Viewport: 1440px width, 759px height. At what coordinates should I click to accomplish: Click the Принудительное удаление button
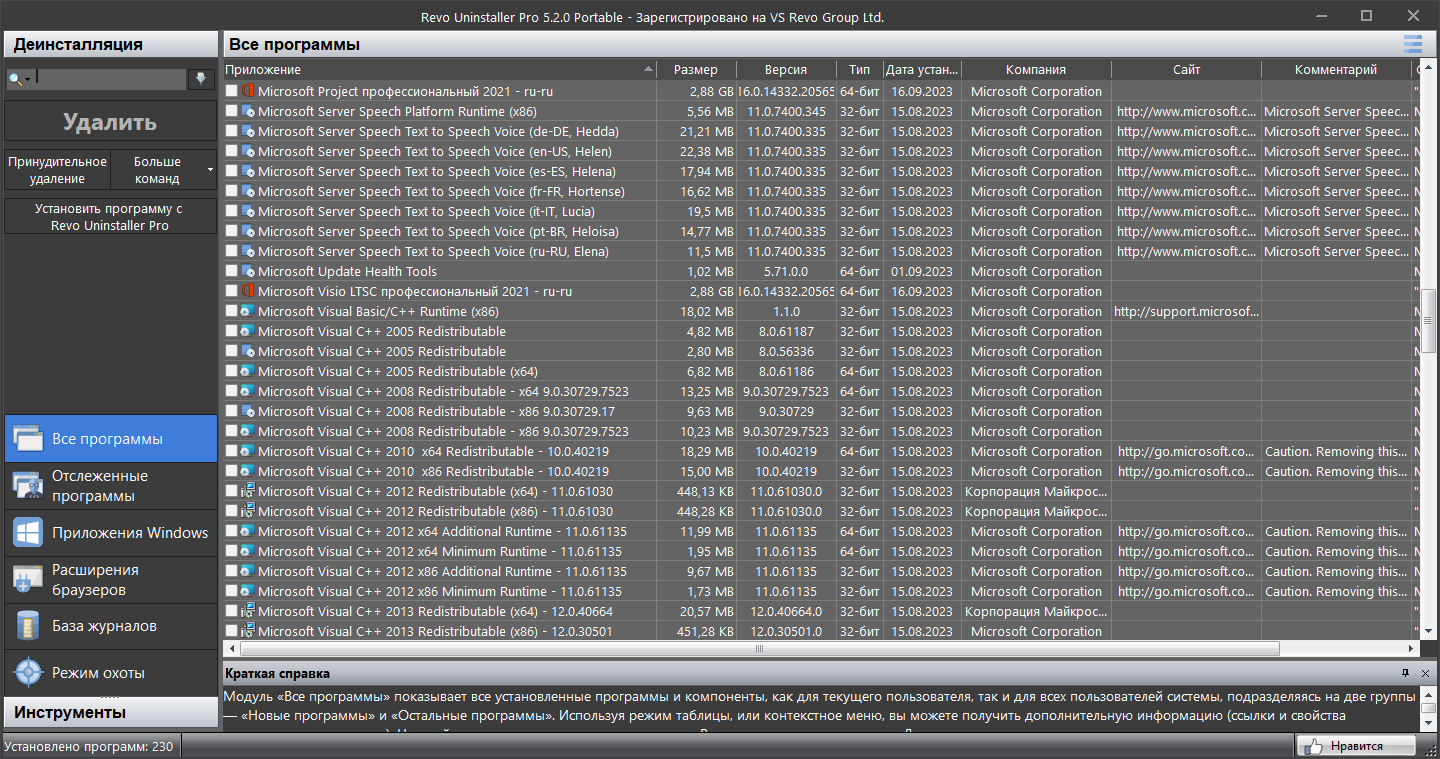click(56, 169)
